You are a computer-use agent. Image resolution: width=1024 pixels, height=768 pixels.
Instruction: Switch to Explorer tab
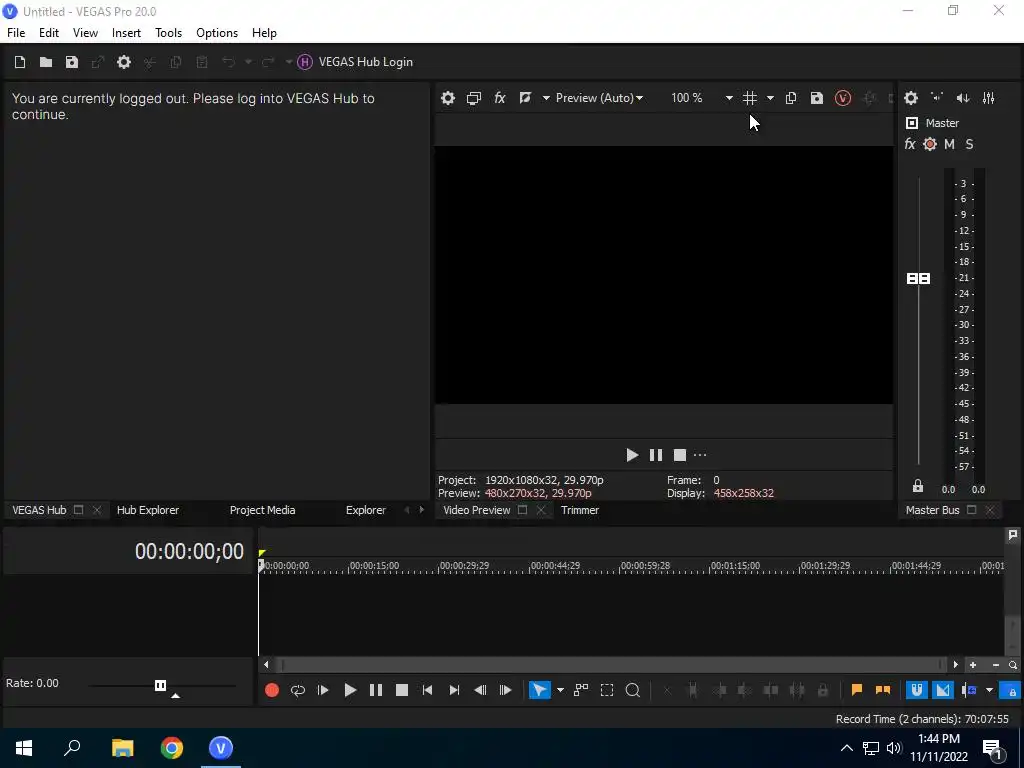(366, 510)
